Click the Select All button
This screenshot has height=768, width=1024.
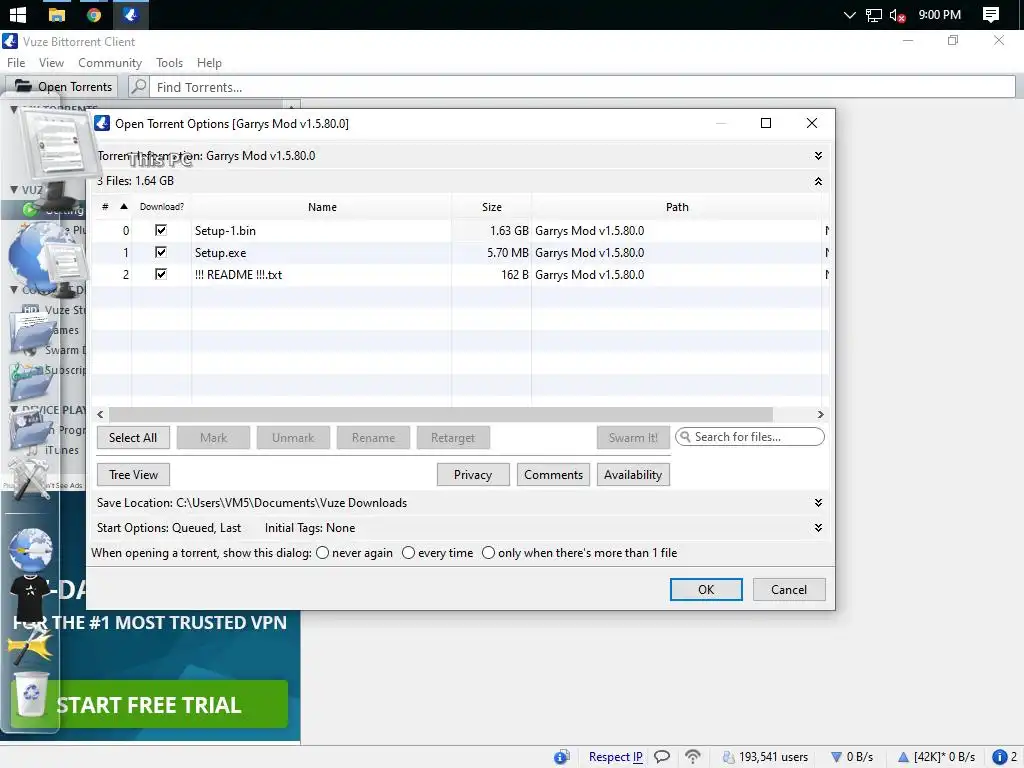tap(133, 438)
